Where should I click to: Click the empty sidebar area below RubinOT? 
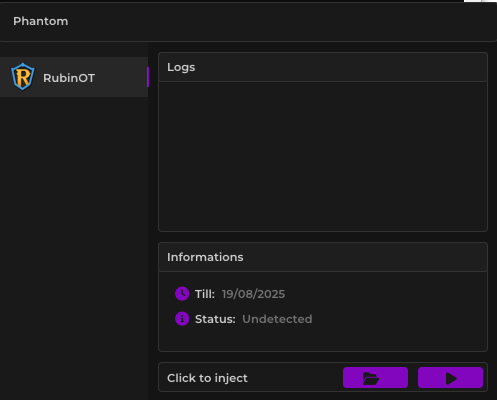click(x=74, y=247)
